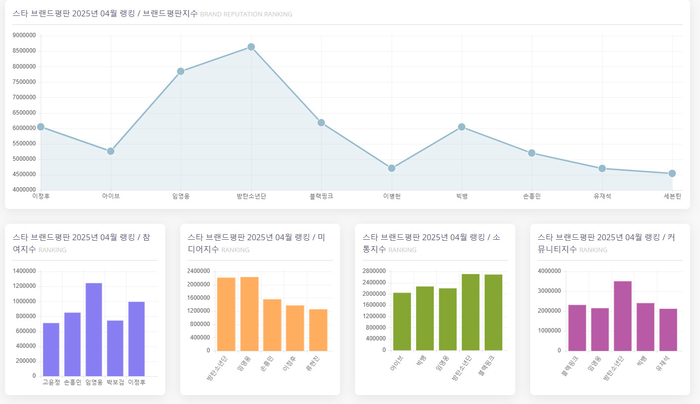Click the 2400000 y-axis value in 미디어지수 chart

(199, 271)
